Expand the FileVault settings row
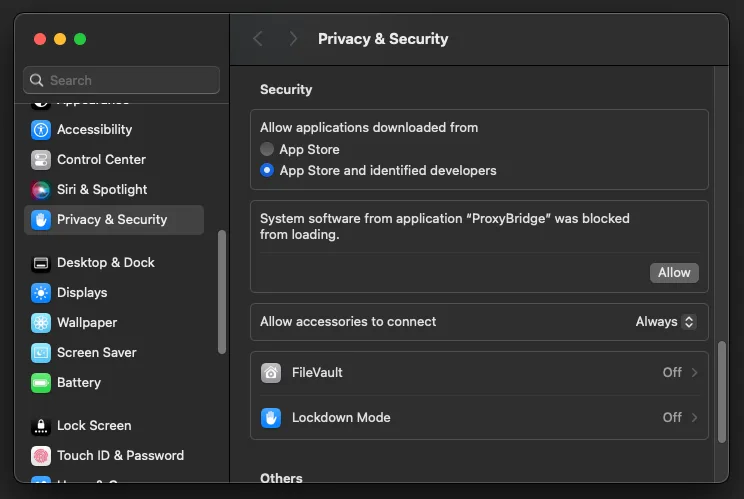This screenshot has width=744, height=499. pyautogui.click(x=479, y=373)
